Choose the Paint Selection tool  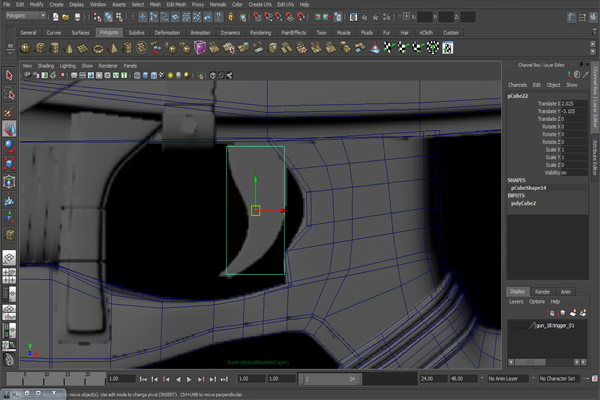point(9,111)
